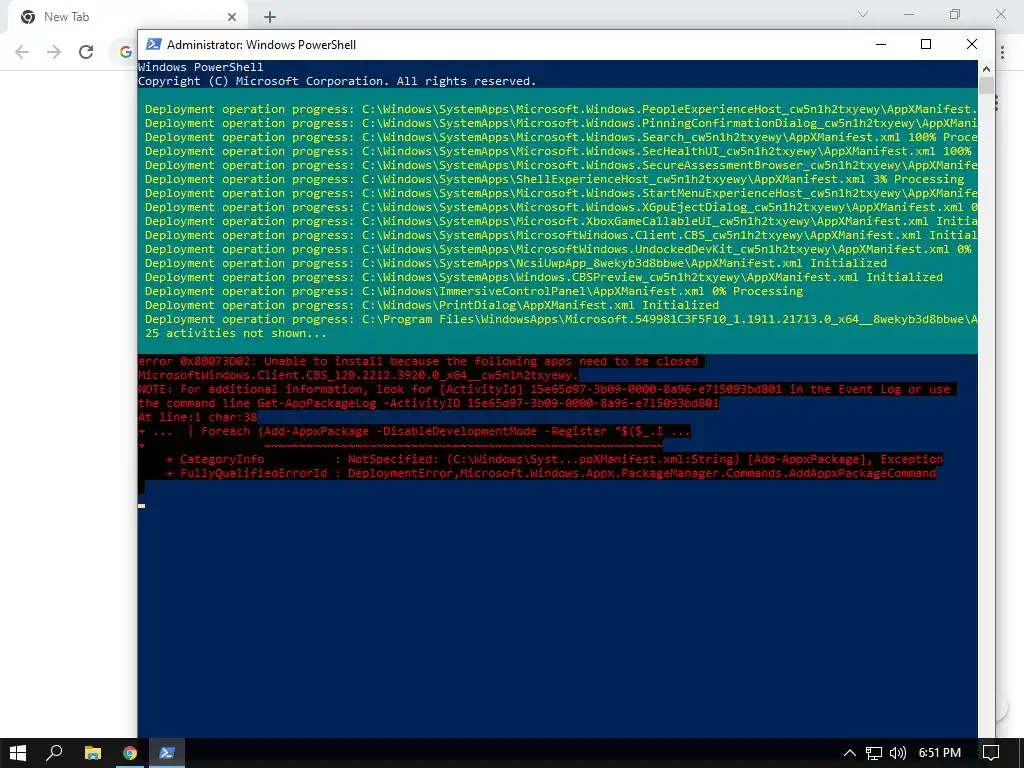Viewport: 1024px width, 768px height.
Task: Click "Copyright (C) Microsoft Corporation" line
Action: 337,81
